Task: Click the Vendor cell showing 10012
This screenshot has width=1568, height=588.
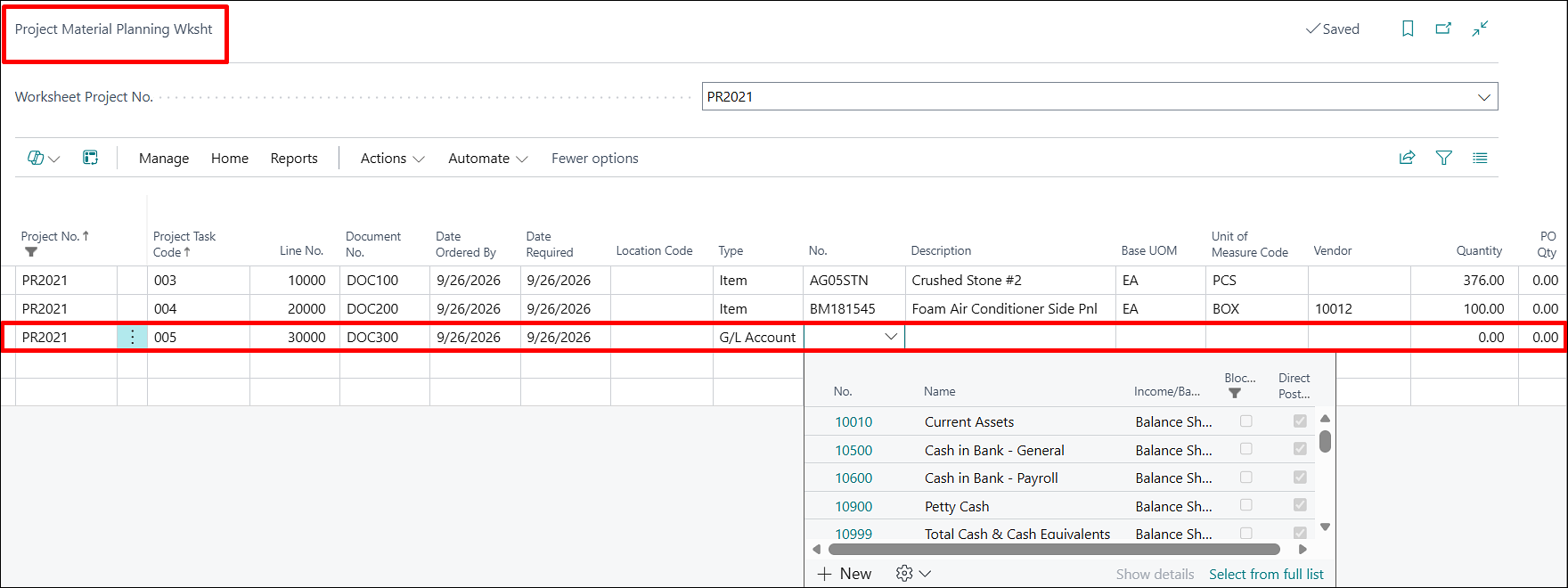Action: point(1360,308)
